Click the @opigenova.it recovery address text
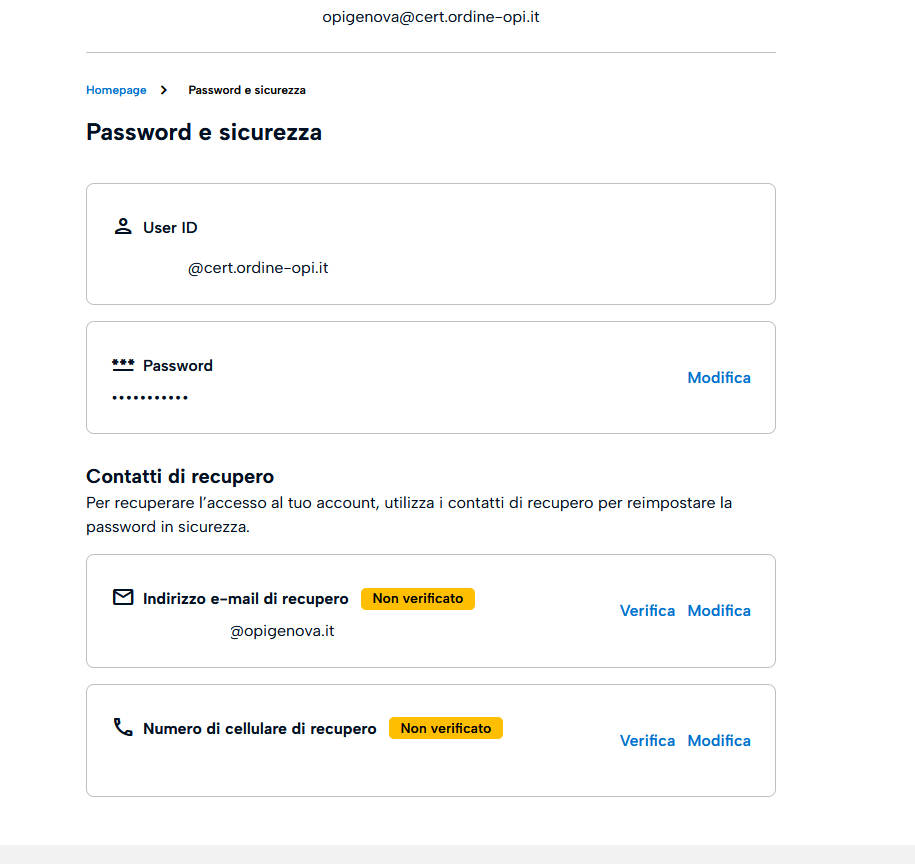915x864 pixels. [282, 631]
